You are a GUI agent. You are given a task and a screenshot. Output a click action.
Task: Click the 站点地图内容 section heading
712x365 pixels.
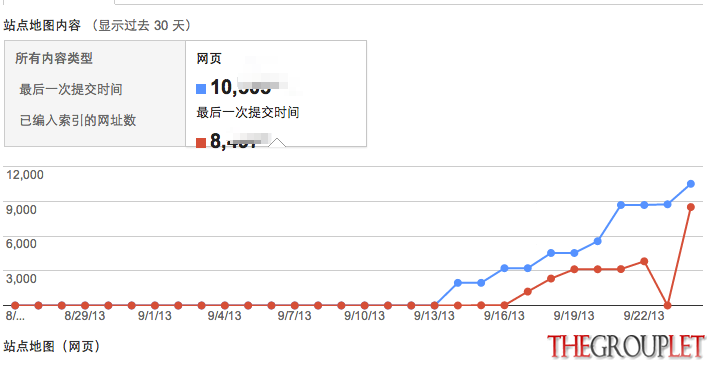pyautogui.click(x=42, y=25)
